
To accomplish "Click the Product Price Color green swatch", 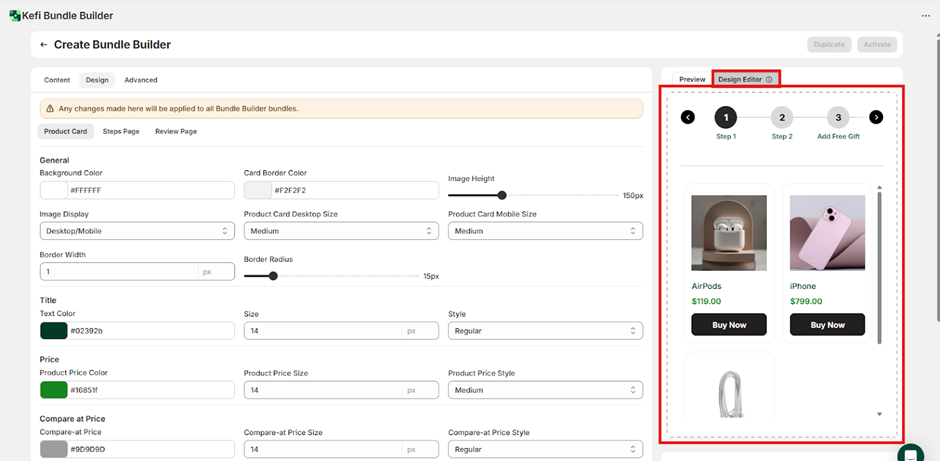I will point(54,390).
